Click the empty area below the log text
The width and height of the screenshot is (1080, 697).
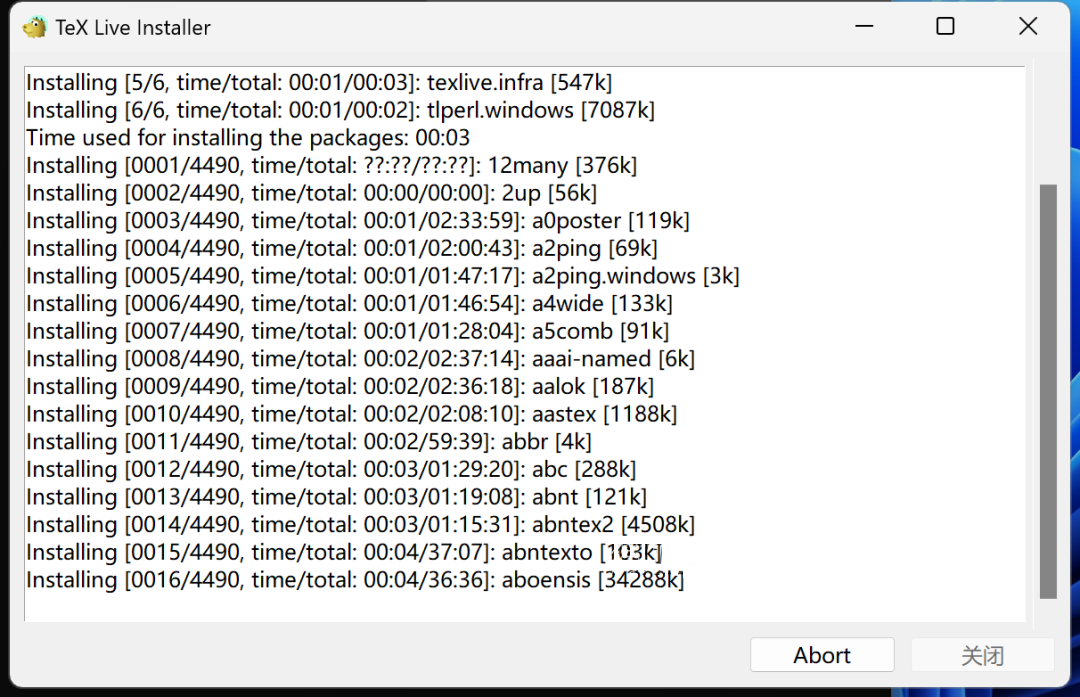pos(500,607)
